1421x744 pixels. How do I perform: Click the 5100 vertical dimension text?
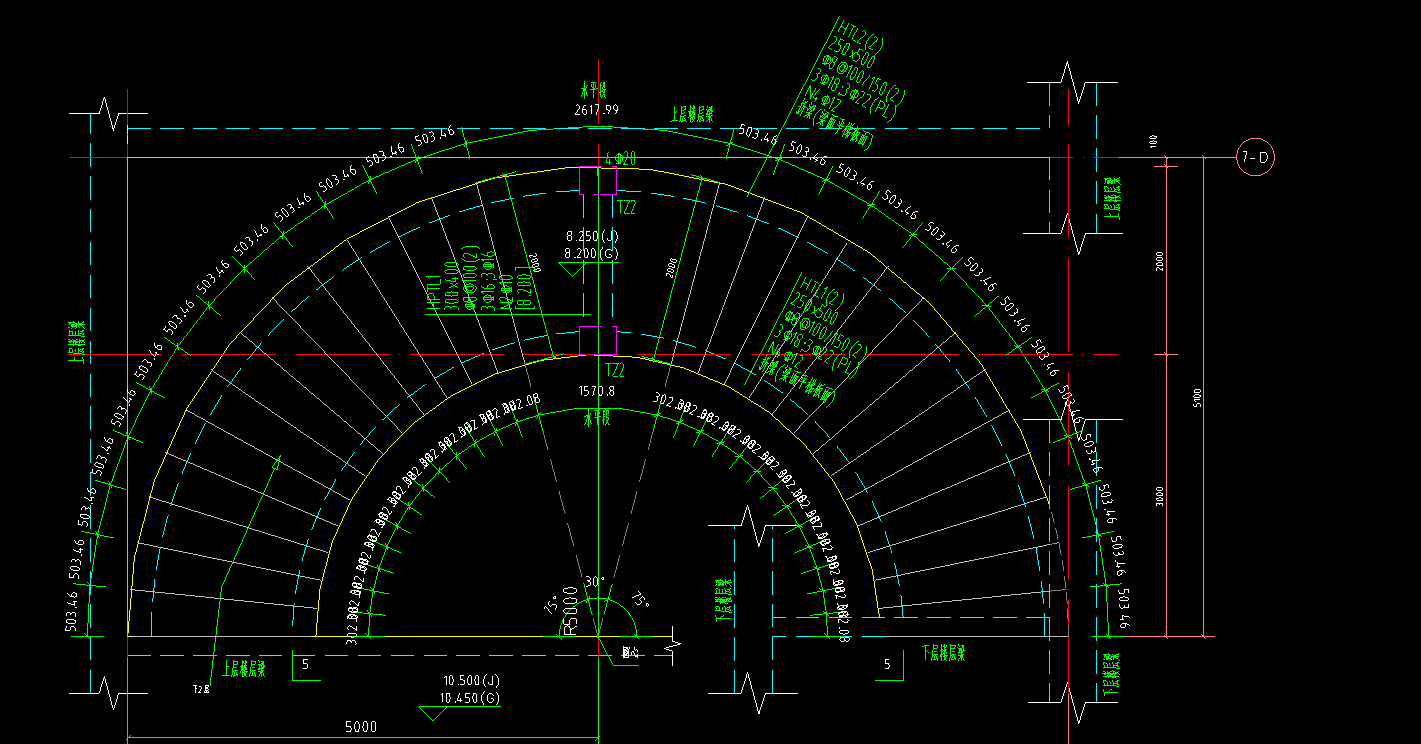tap(1197, 397)
